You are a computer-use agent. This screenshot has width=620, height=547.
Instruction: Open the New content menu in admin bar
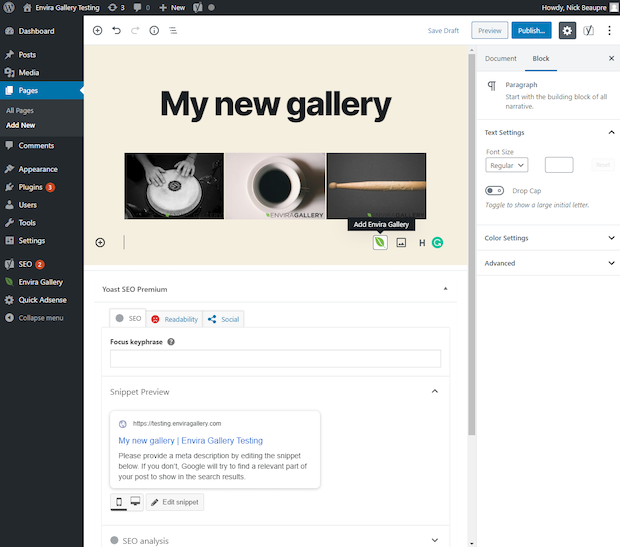tap(172, 8)
